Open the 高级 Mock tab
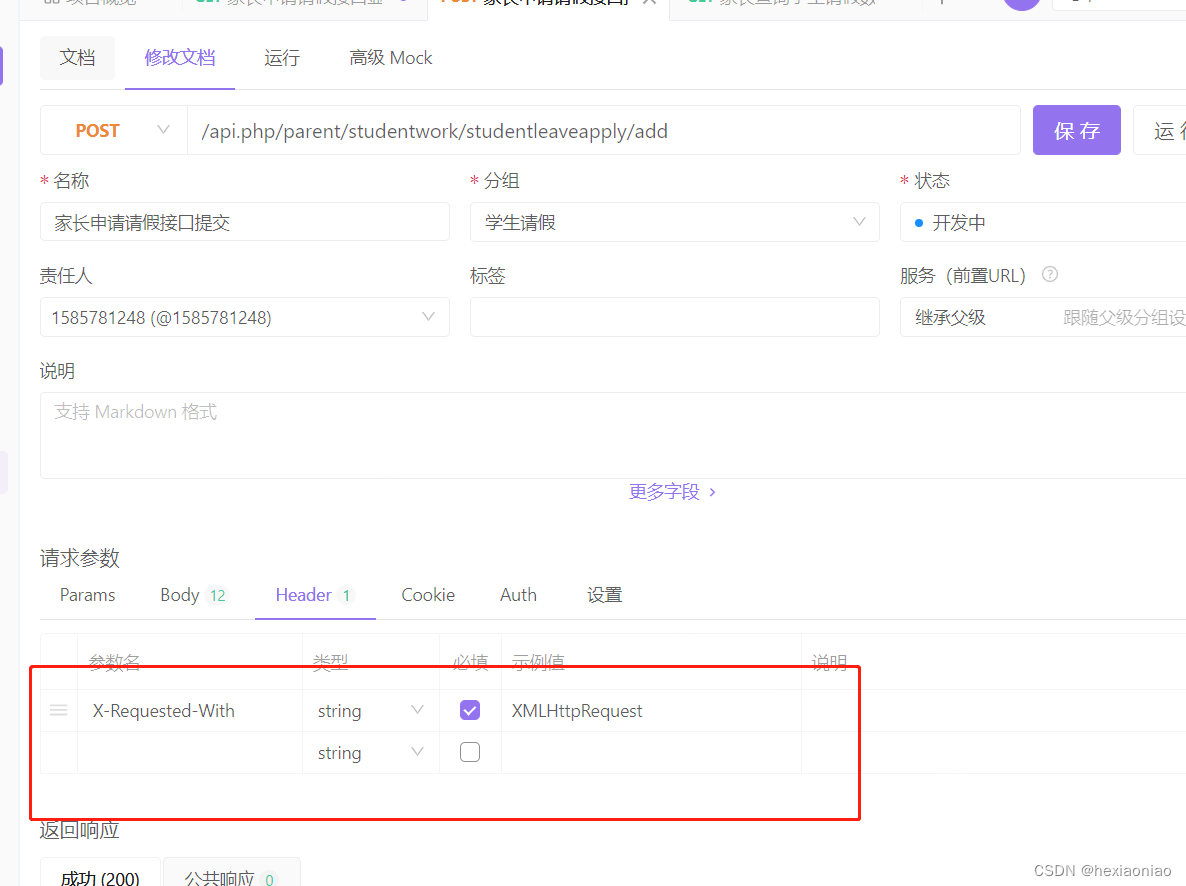1186x886 pixels. tap(390, 58)
